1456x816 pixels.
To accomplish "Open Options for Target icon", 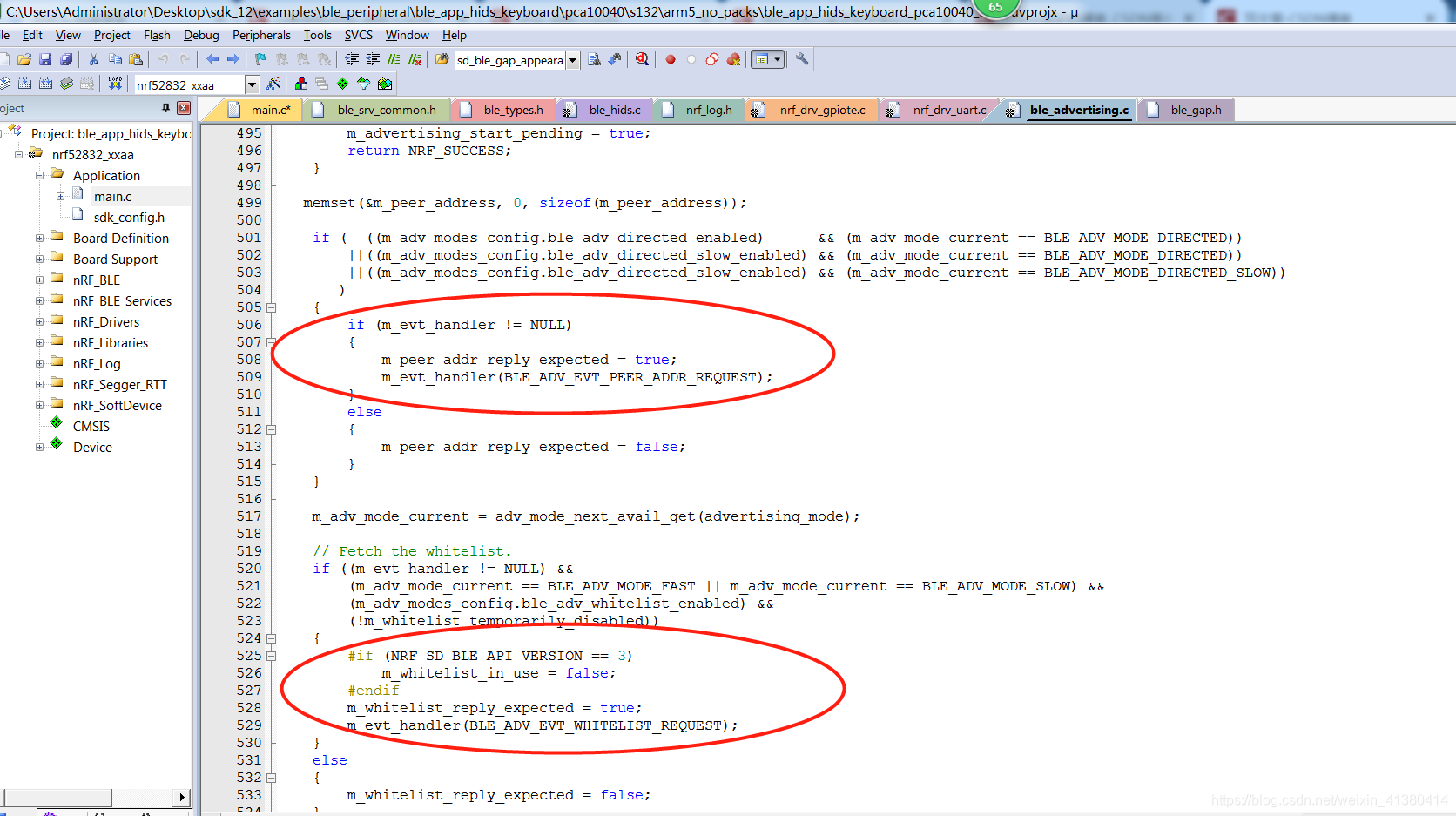I will click(x=273, y=84).
